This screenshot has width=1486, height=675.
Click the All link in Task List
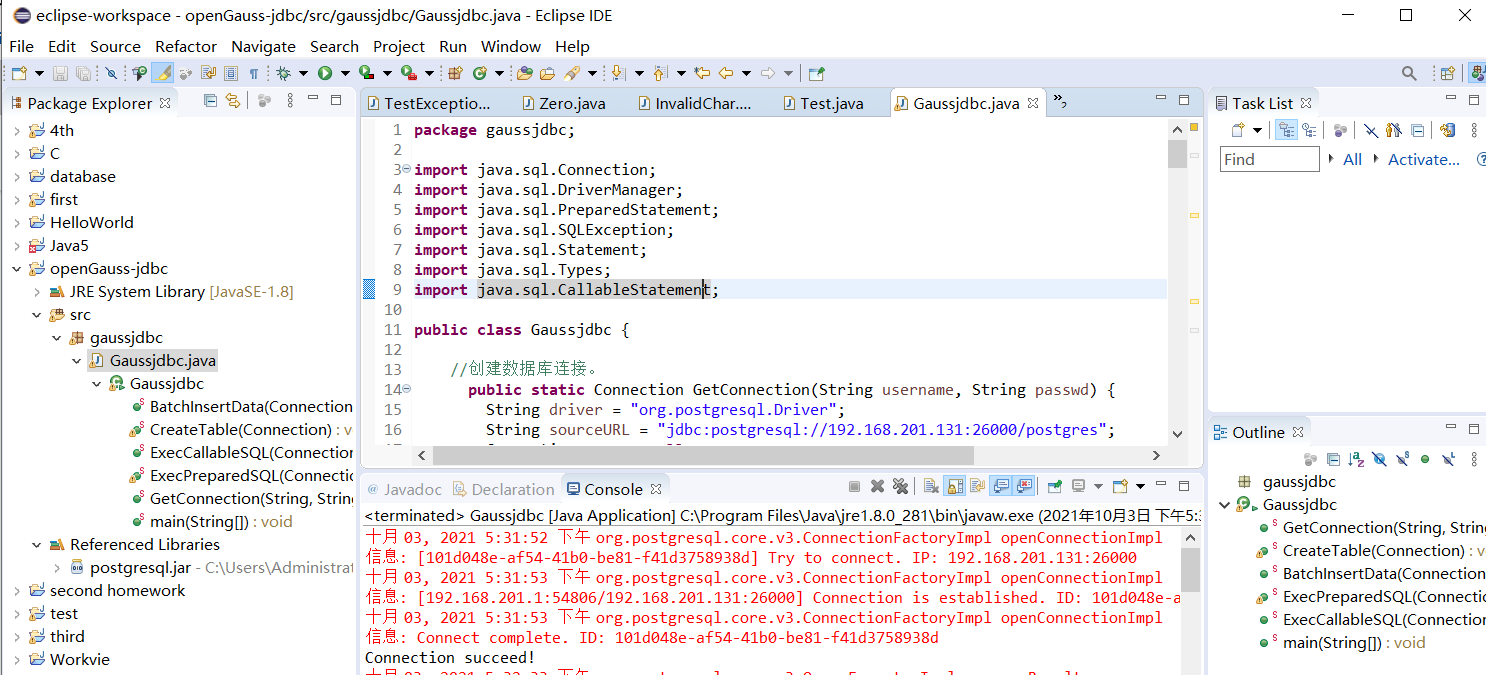tap(1352, 159)
